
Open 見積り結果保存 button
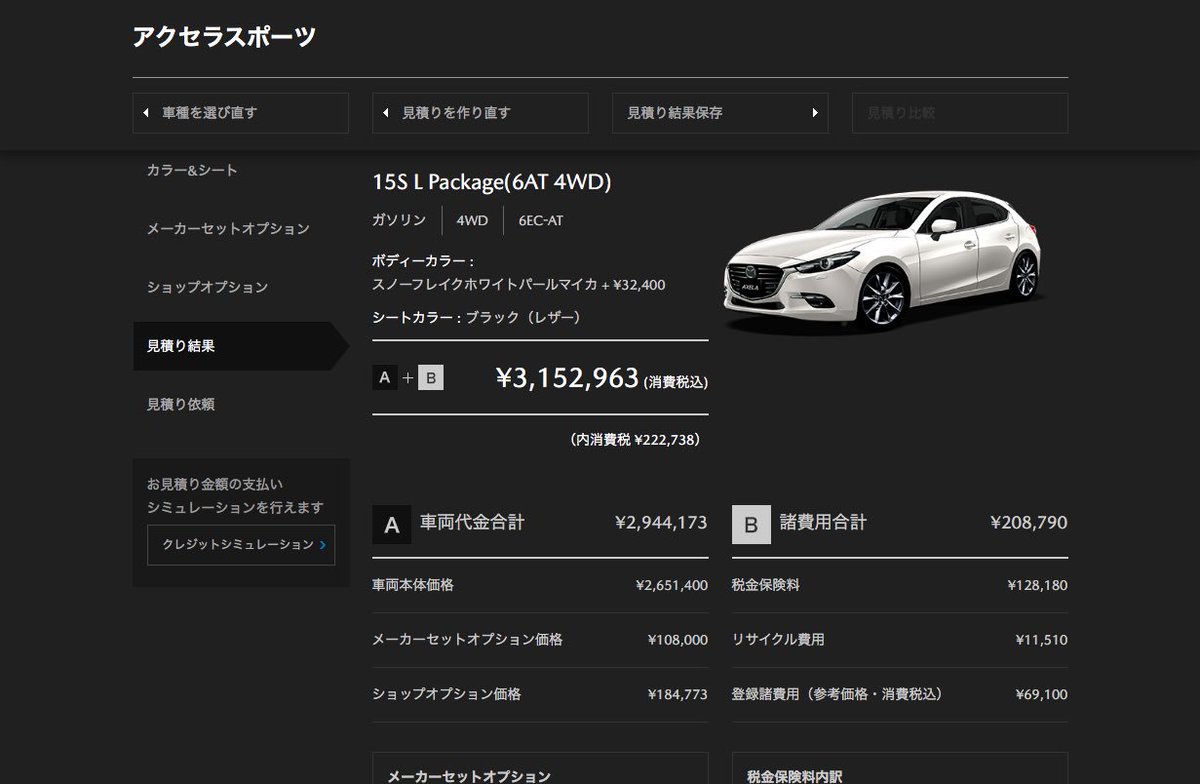coord(720,113)
